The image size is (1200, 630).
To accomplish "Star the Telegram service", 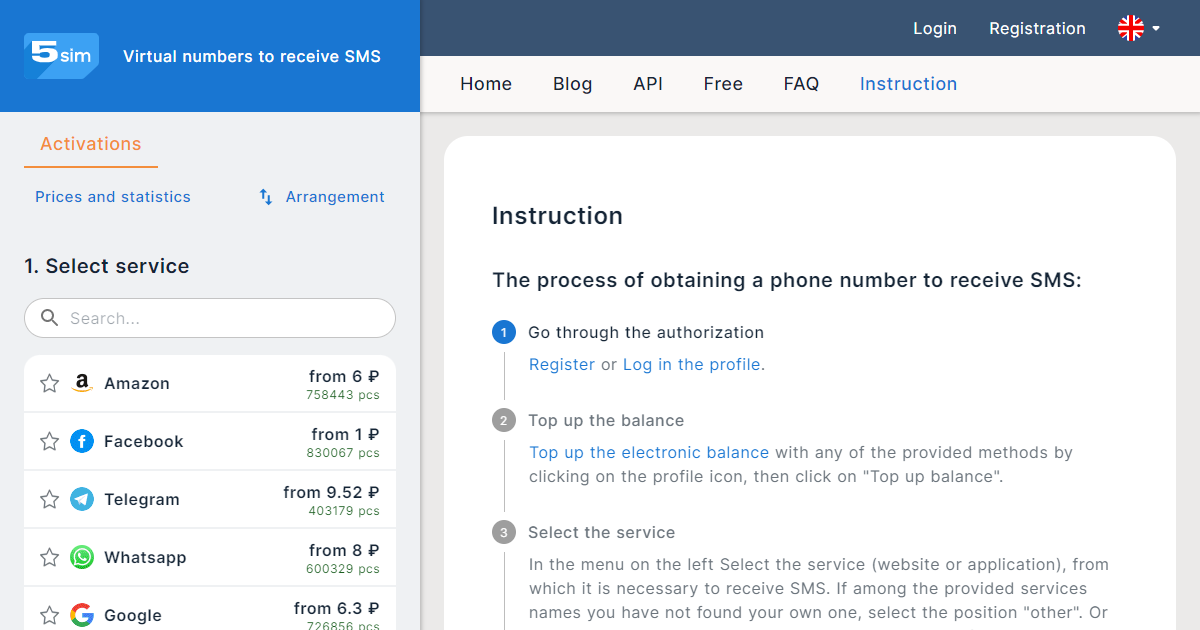I will [x=50, y=499].
